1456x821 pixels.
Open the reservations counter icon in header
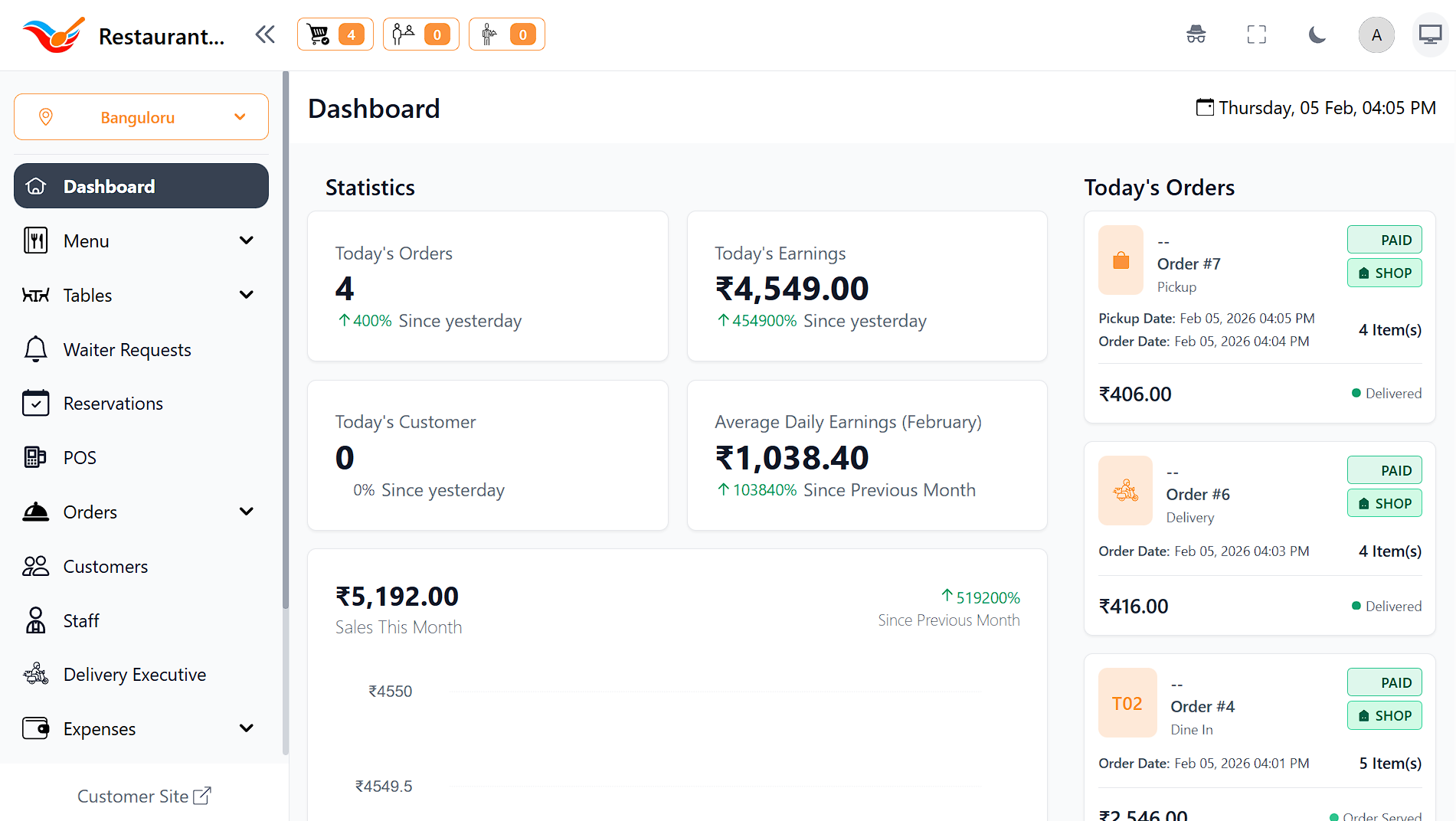(x=420, y=34)
